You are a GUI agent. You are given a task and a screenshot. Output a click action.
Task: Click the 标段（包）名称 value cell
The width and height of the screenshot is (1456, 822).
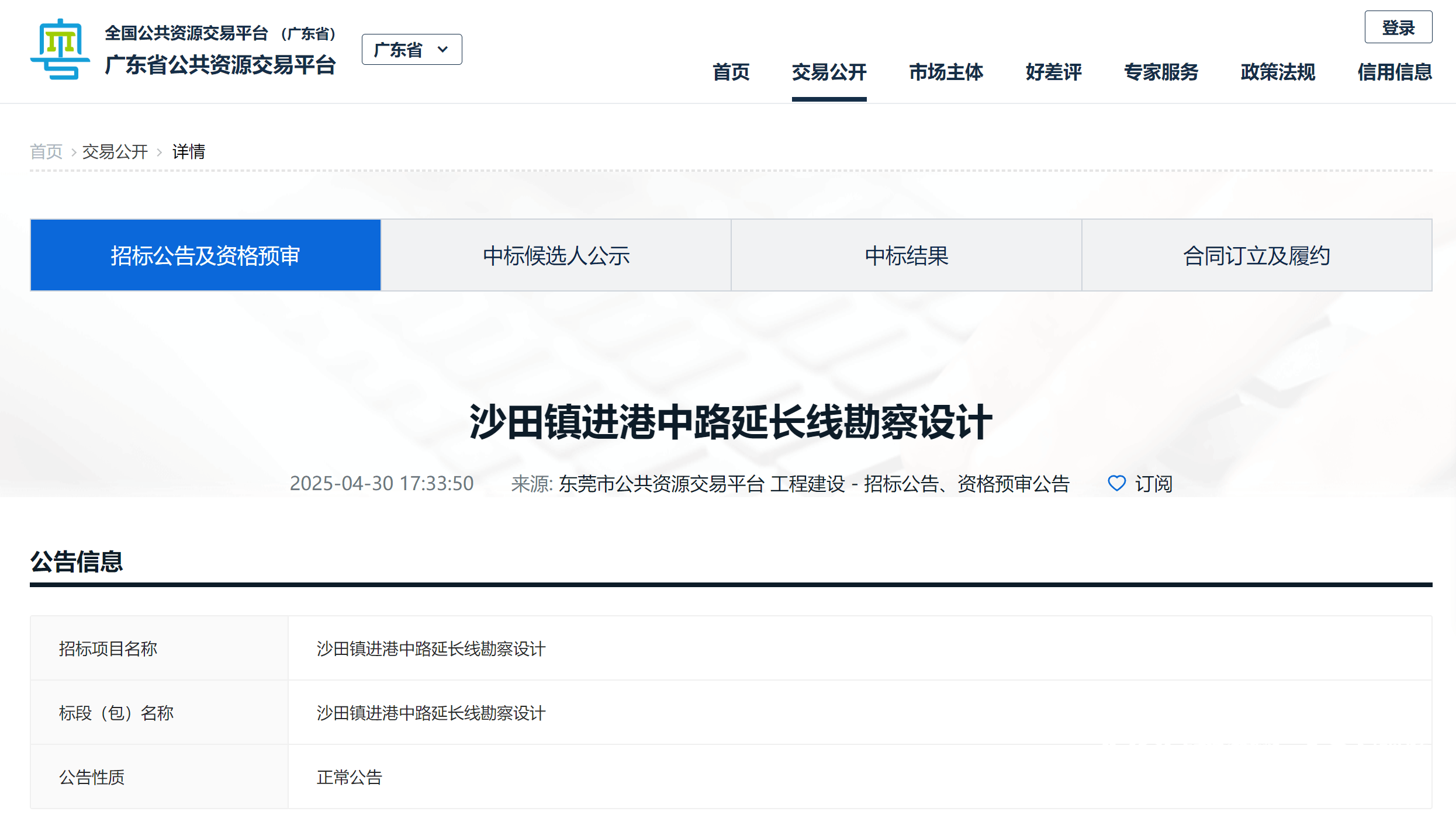[860, 712]
